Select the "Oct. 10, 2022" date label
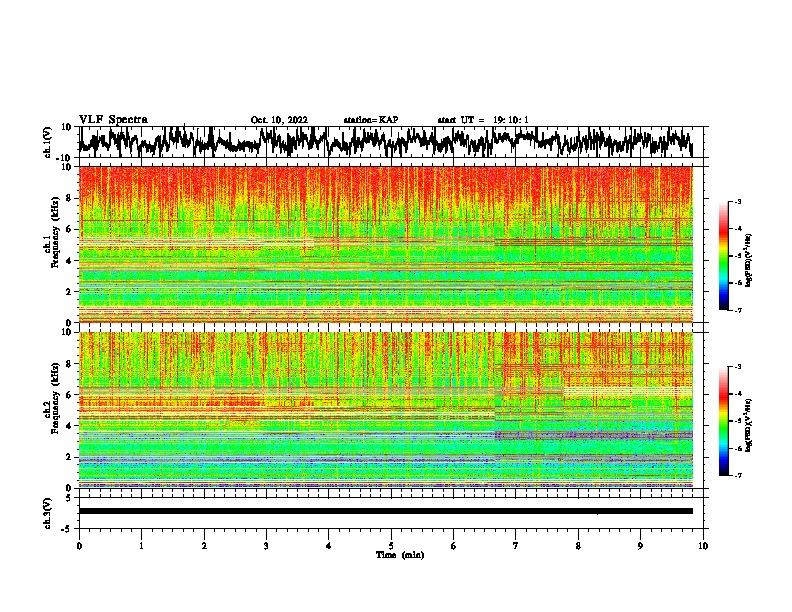Viewport: 792px width, 612px height. tap(279, 120)
